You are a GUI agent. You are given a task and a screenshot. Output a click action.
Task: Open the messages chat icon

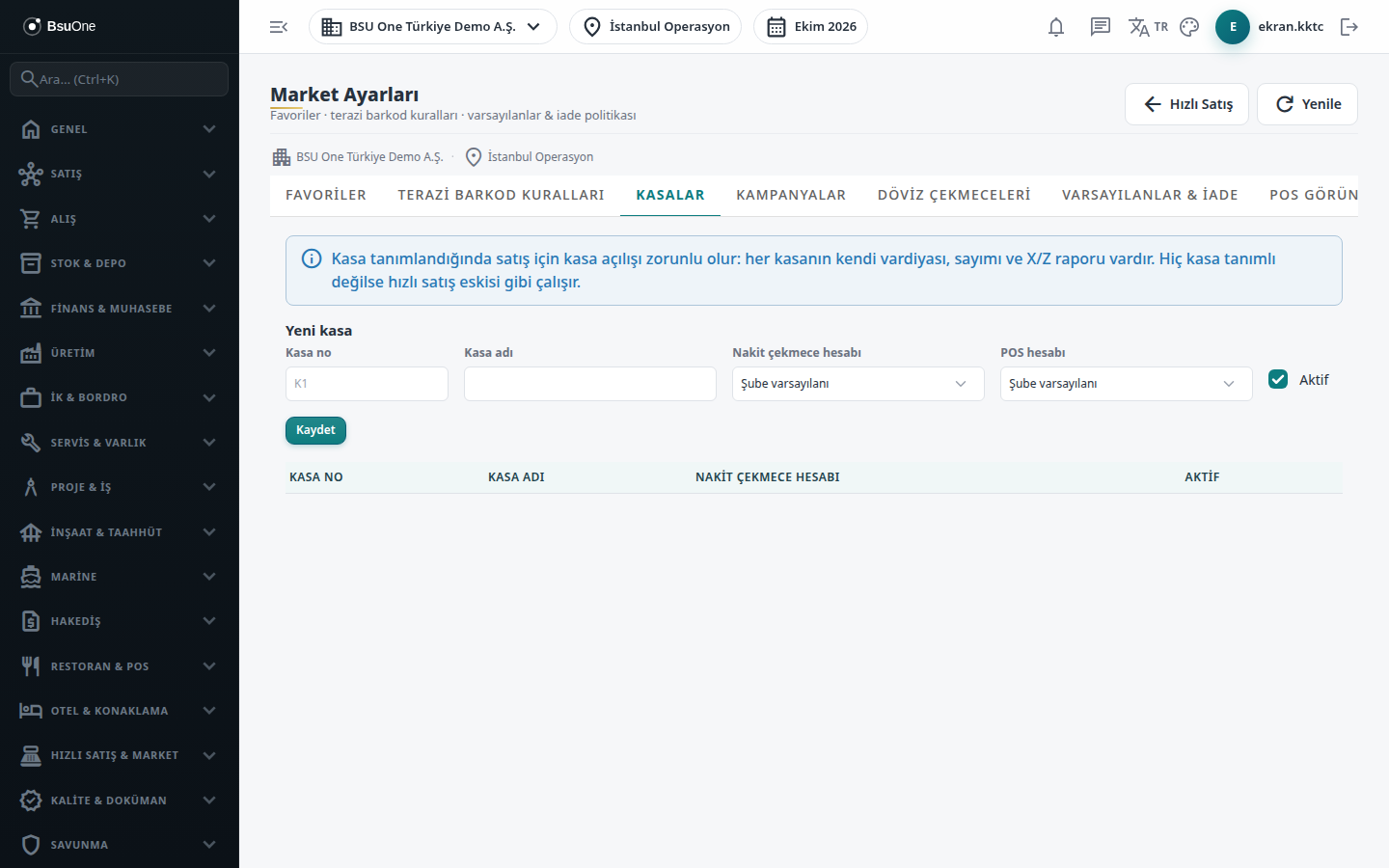(x=1101, y=27)
